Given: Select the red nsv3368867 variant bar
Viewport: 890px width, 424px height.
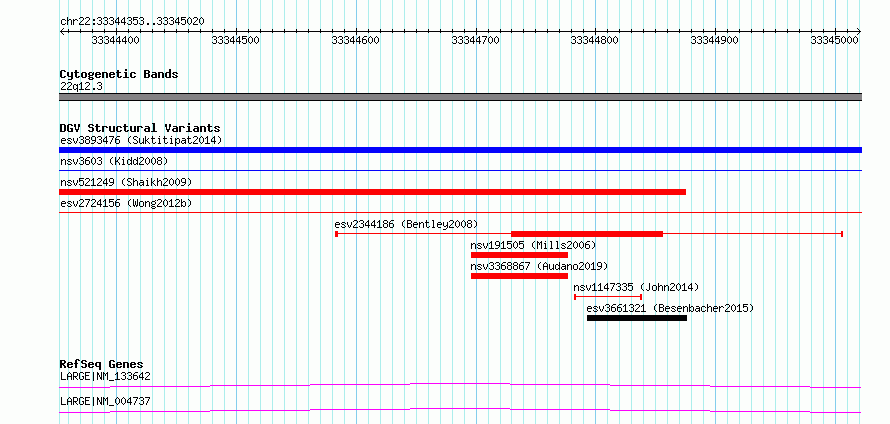Looking at the screenshot, I should [519, 276].
